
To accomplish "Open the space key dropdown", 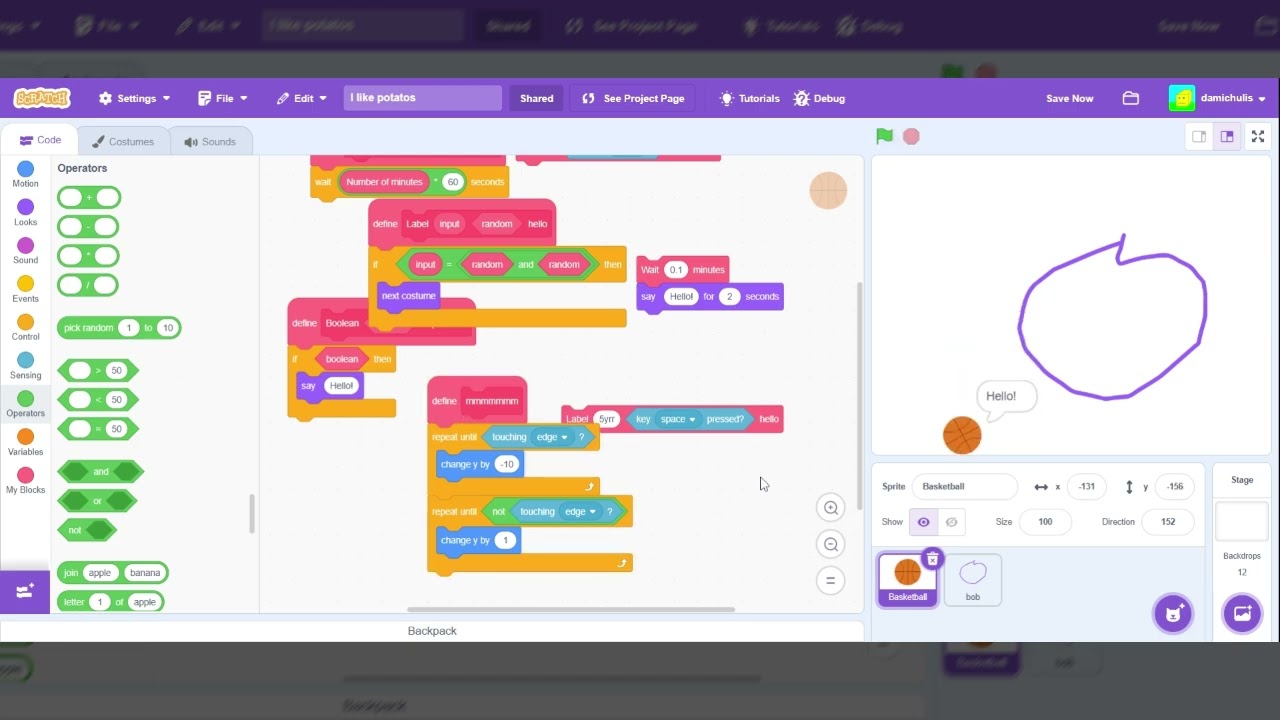I will point(678,419).
